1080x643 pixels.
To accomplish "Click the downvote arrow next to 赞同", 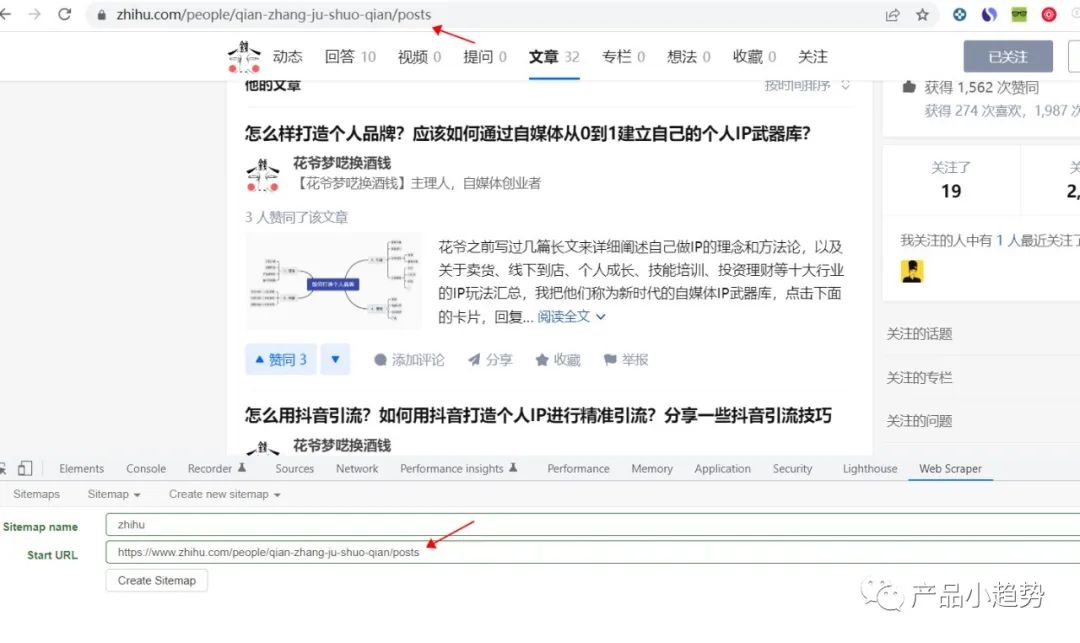I will click(334, 359).
